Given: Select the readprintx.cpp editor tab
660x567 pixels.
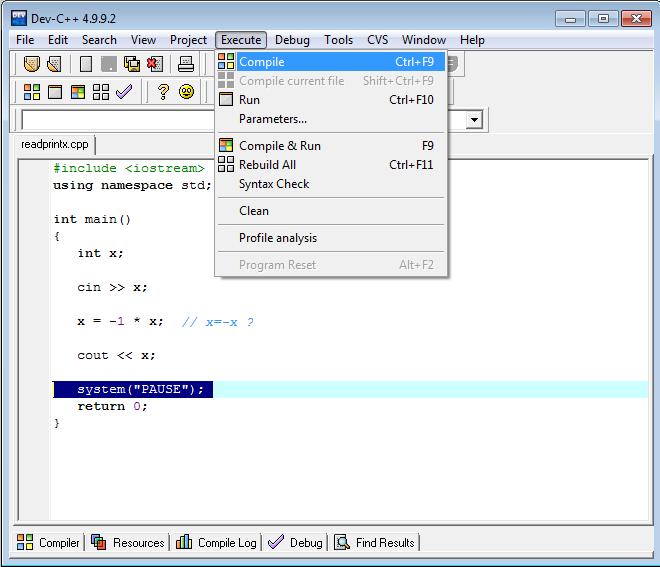Looking at the screenshot, I should point(55,144).
